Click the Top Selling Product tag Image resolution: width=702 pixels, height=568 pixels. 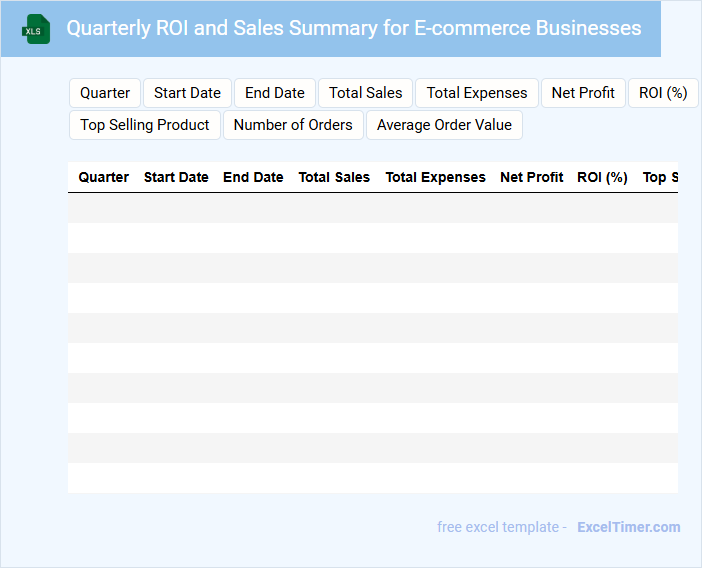145,125
